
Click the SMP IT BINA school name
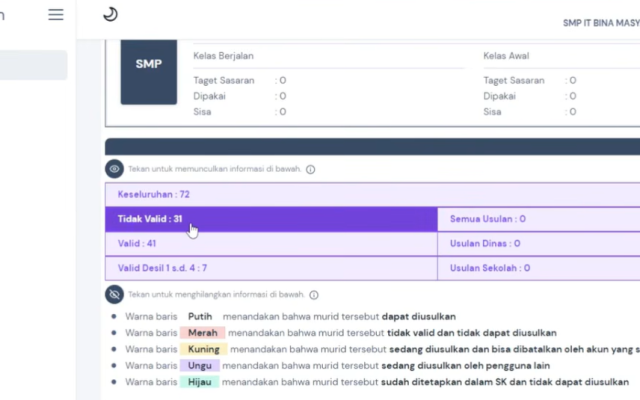click(601, 23)
